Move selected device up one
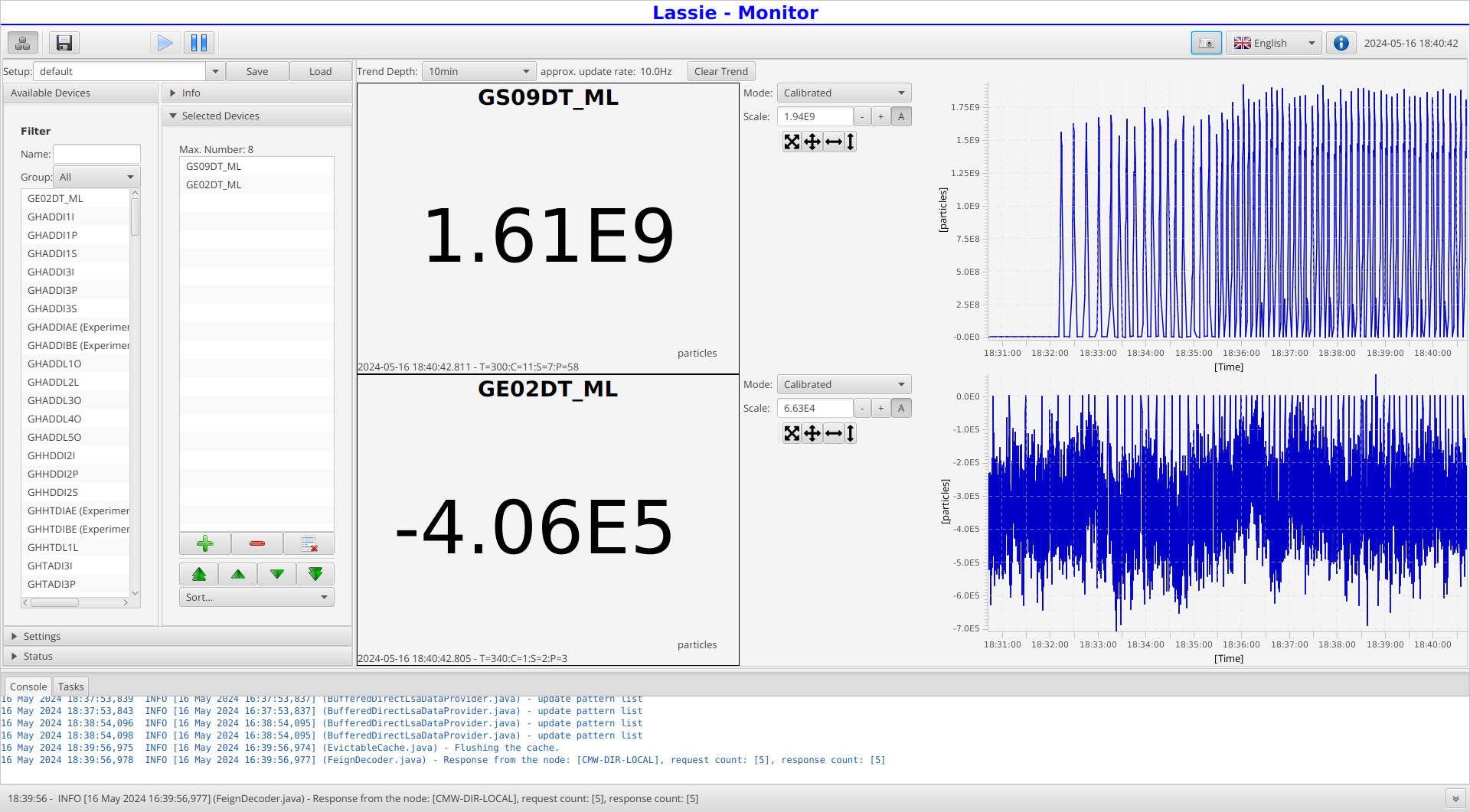 tap(238, 574)
